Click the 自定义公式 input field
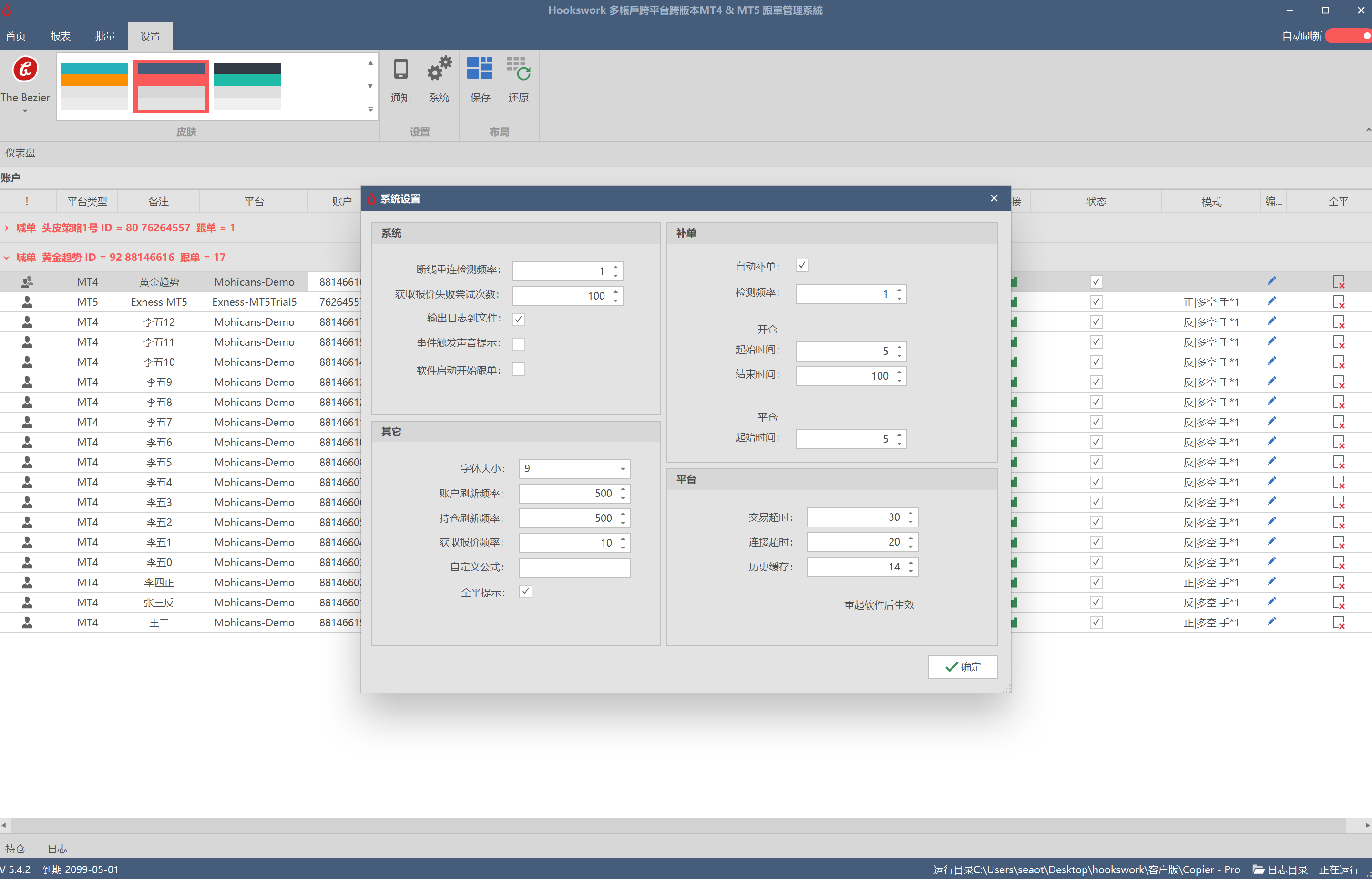This screenshot has height=879, width=1372. tap(574, 568)
